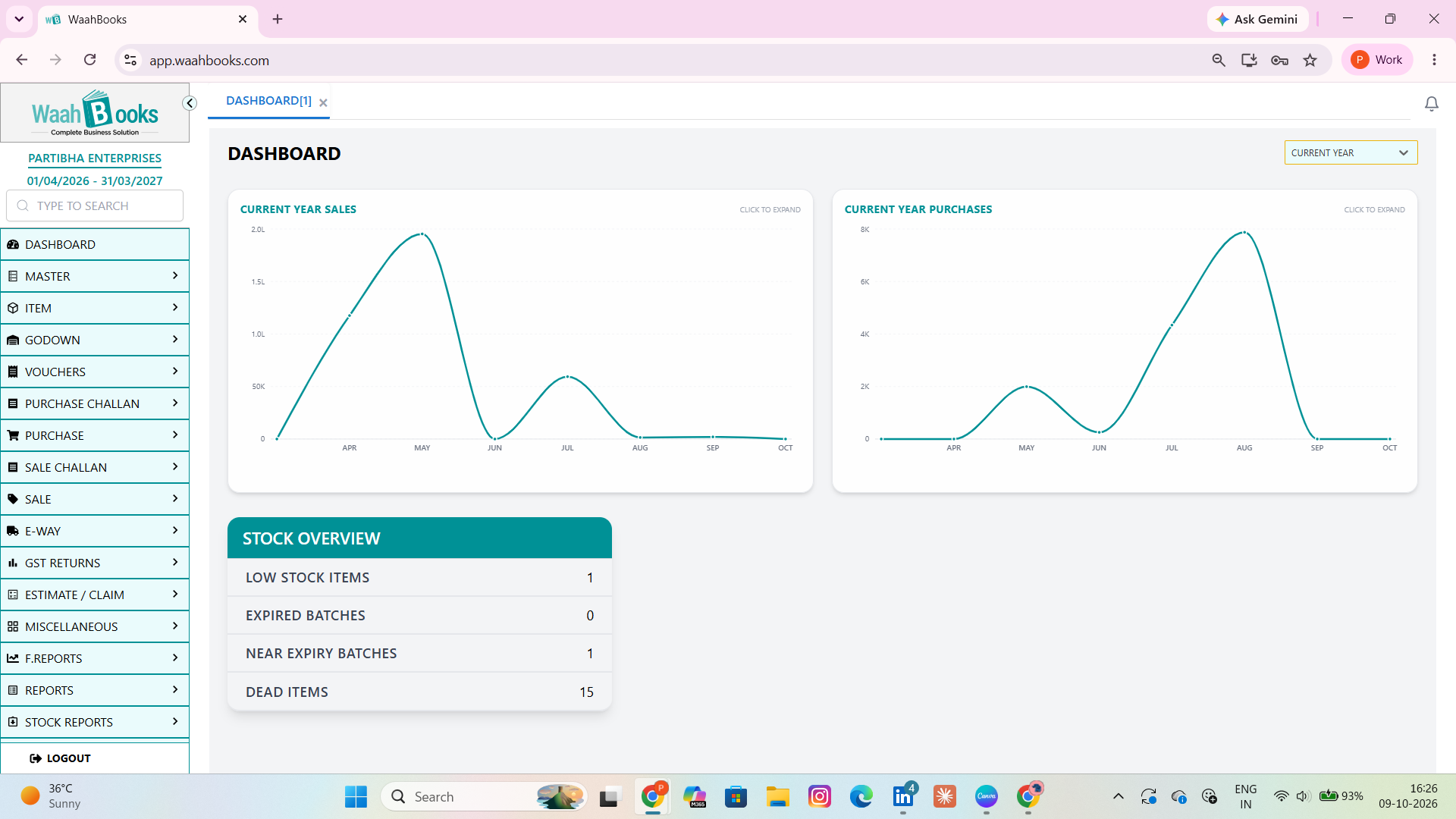The width and height of the screenshot is (1456, 819).
Task: Expand the GODOWN menu
Action: point(95,340)
